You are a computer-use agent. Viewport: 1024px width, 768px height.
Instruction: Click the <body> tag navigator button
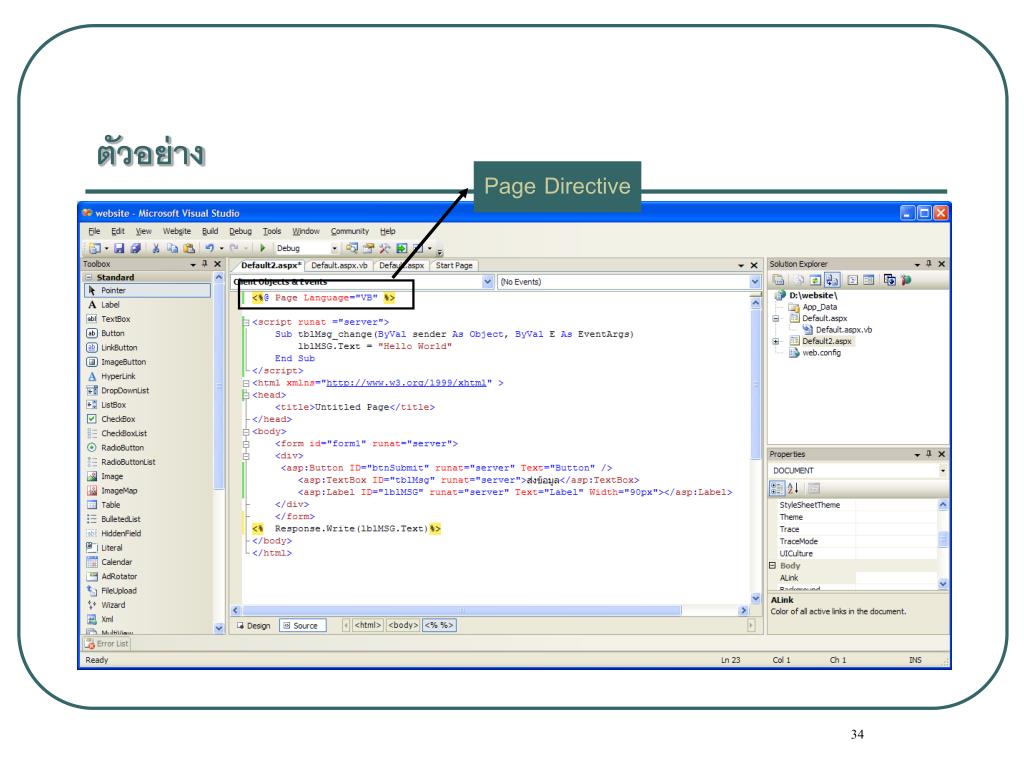(x=403, y=626)
